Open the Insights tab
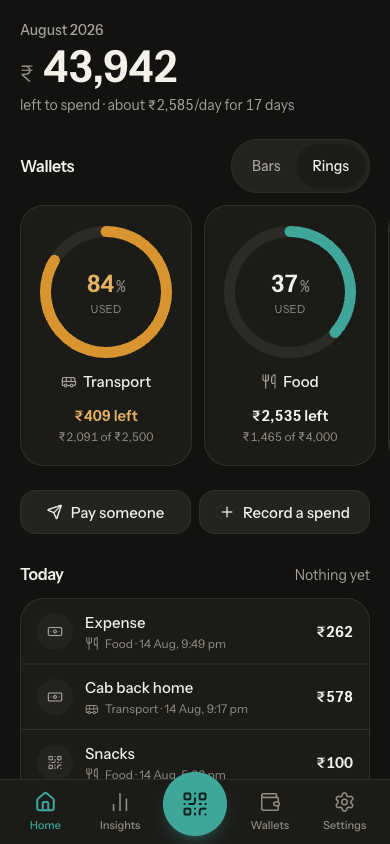The image size is (390, 844). point(120,811)
